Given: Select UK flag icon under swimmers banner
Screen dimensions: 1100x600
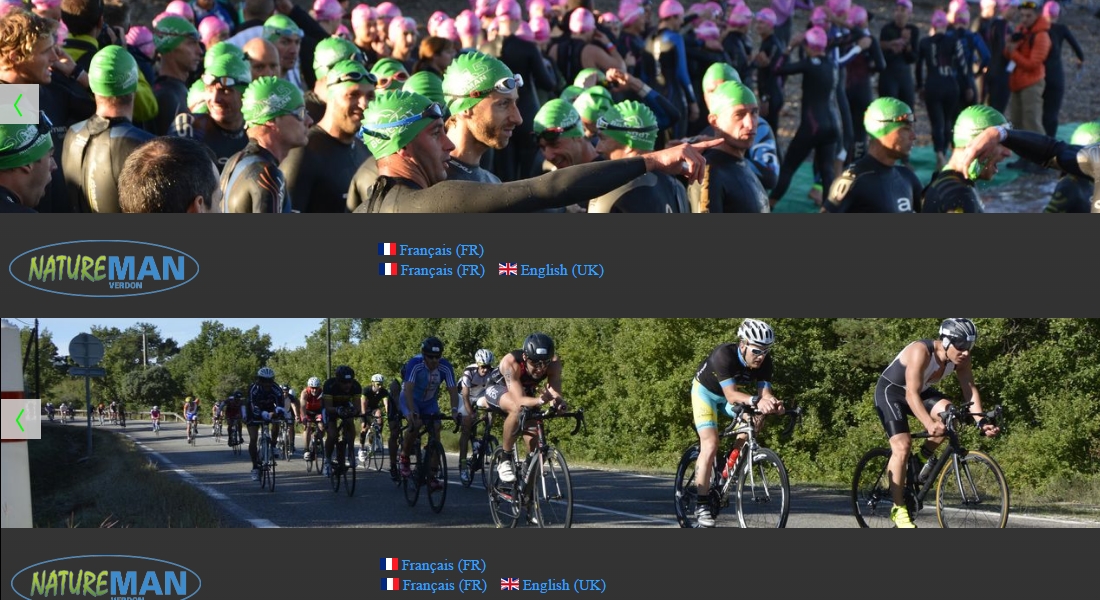Looking at the screenshot, I should click(x=508, y=269).
